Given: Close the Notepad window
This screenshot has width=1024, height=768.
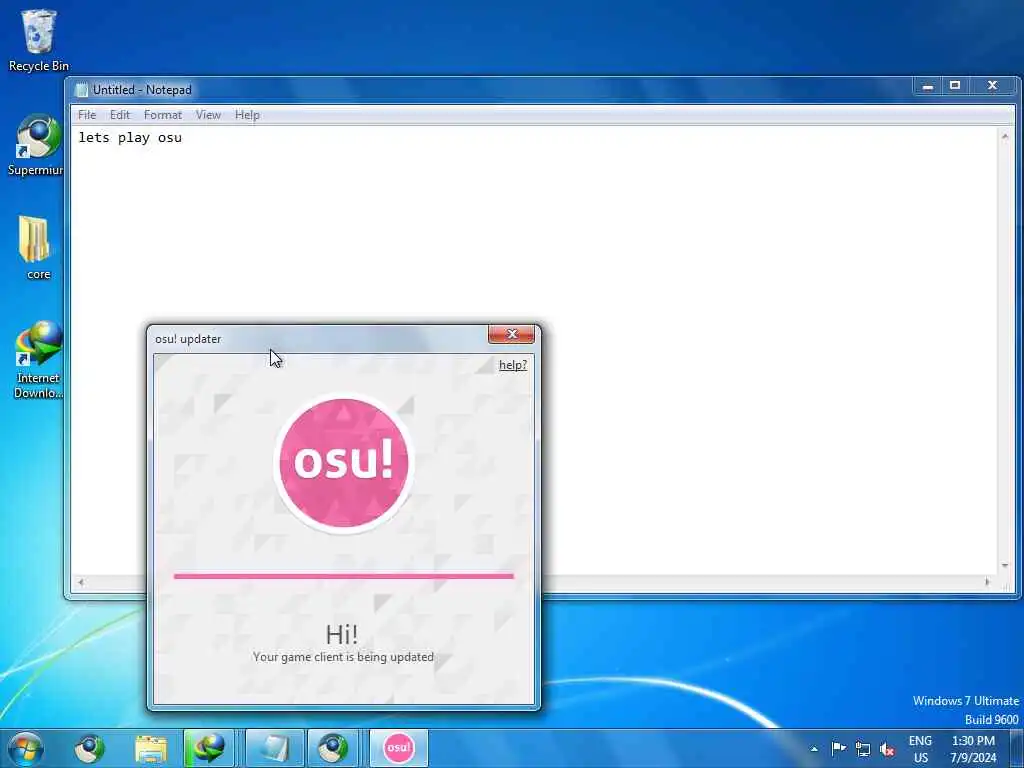Looking at the screenshot, I should point(993,86).
